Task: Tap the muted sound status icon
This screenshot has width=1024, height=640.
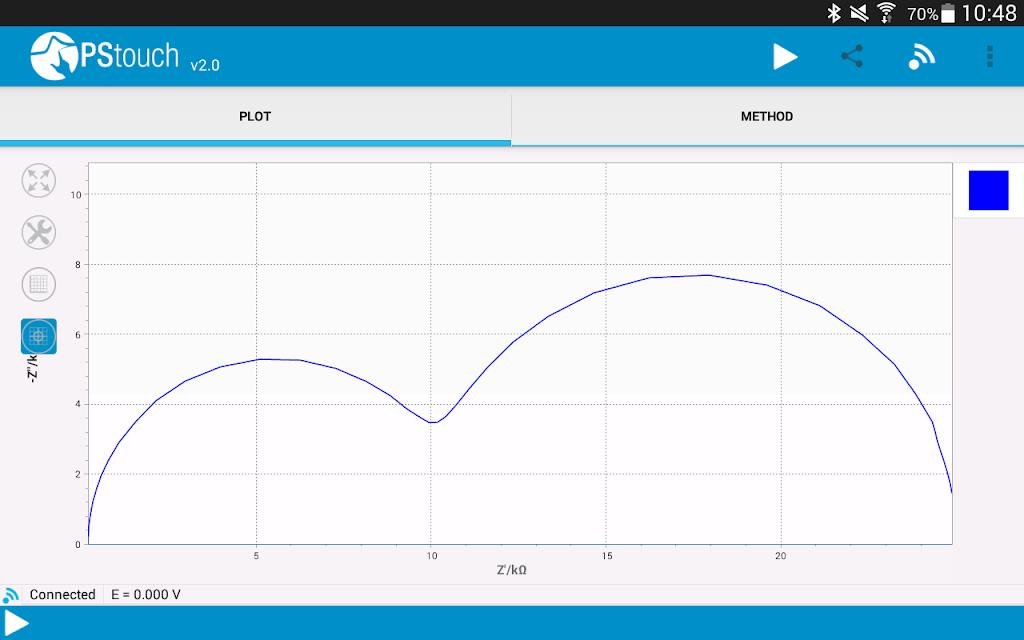Action: coord(859,13)
